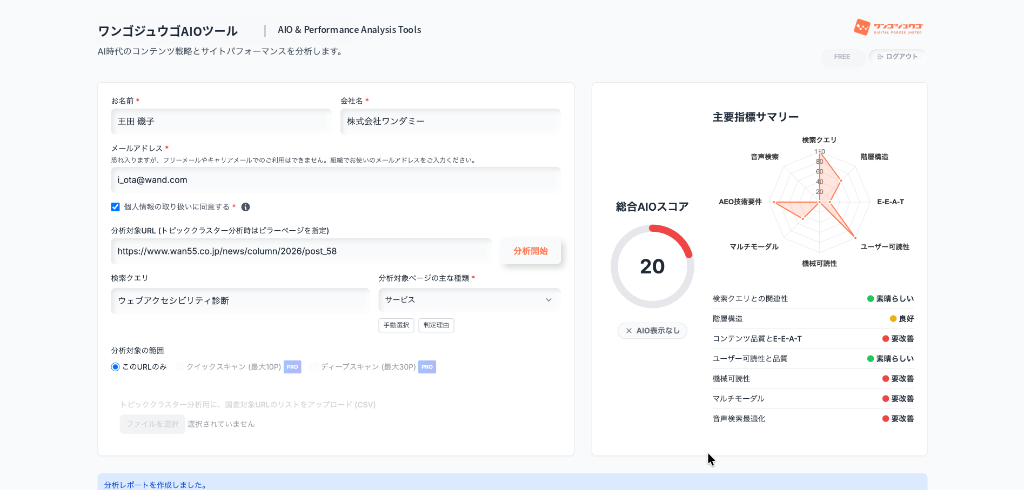Screen dimensions: 1024x490
Task: Click the 会社名 input field
Action: 451,122
